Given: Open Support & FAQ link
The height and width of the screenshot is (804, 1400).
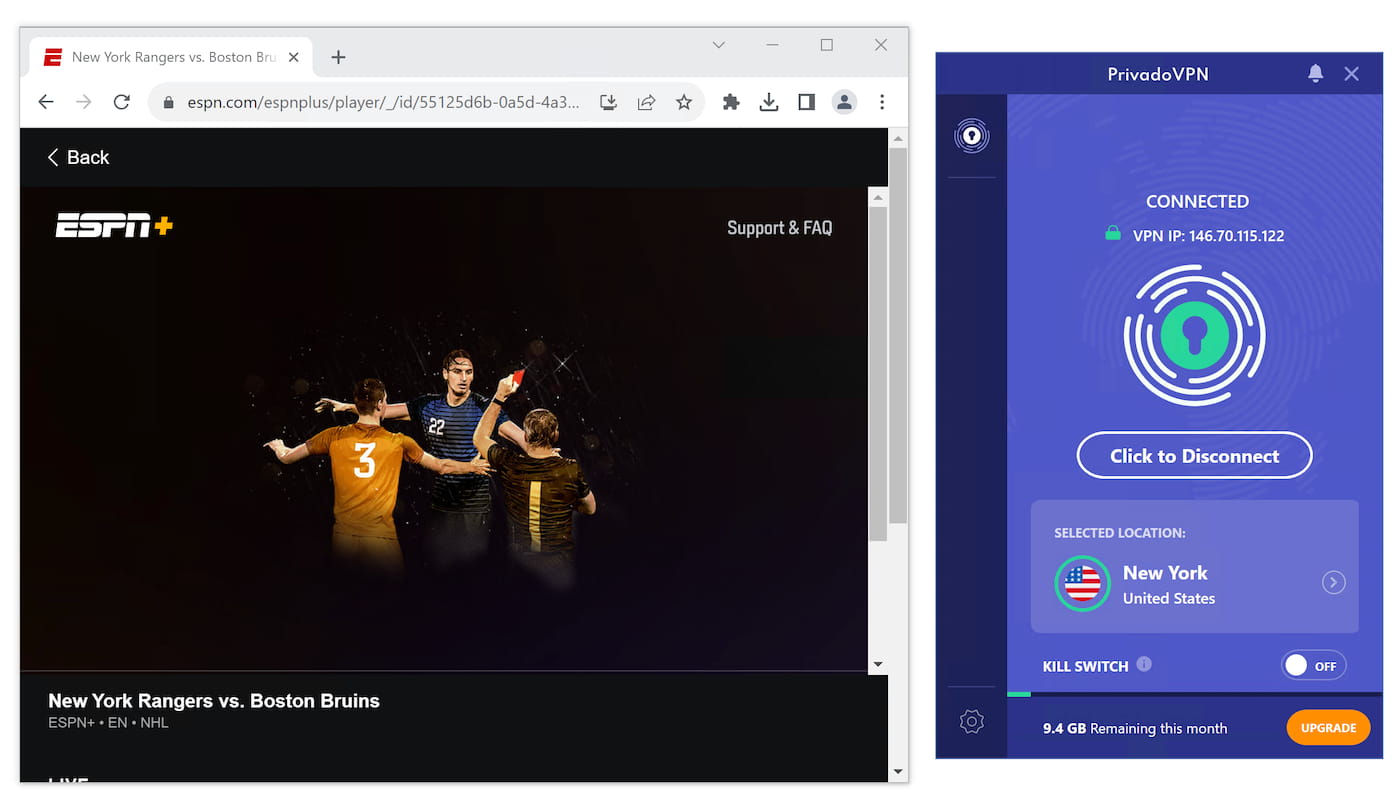Looking at the screenshot, I should tap(779, 228).
